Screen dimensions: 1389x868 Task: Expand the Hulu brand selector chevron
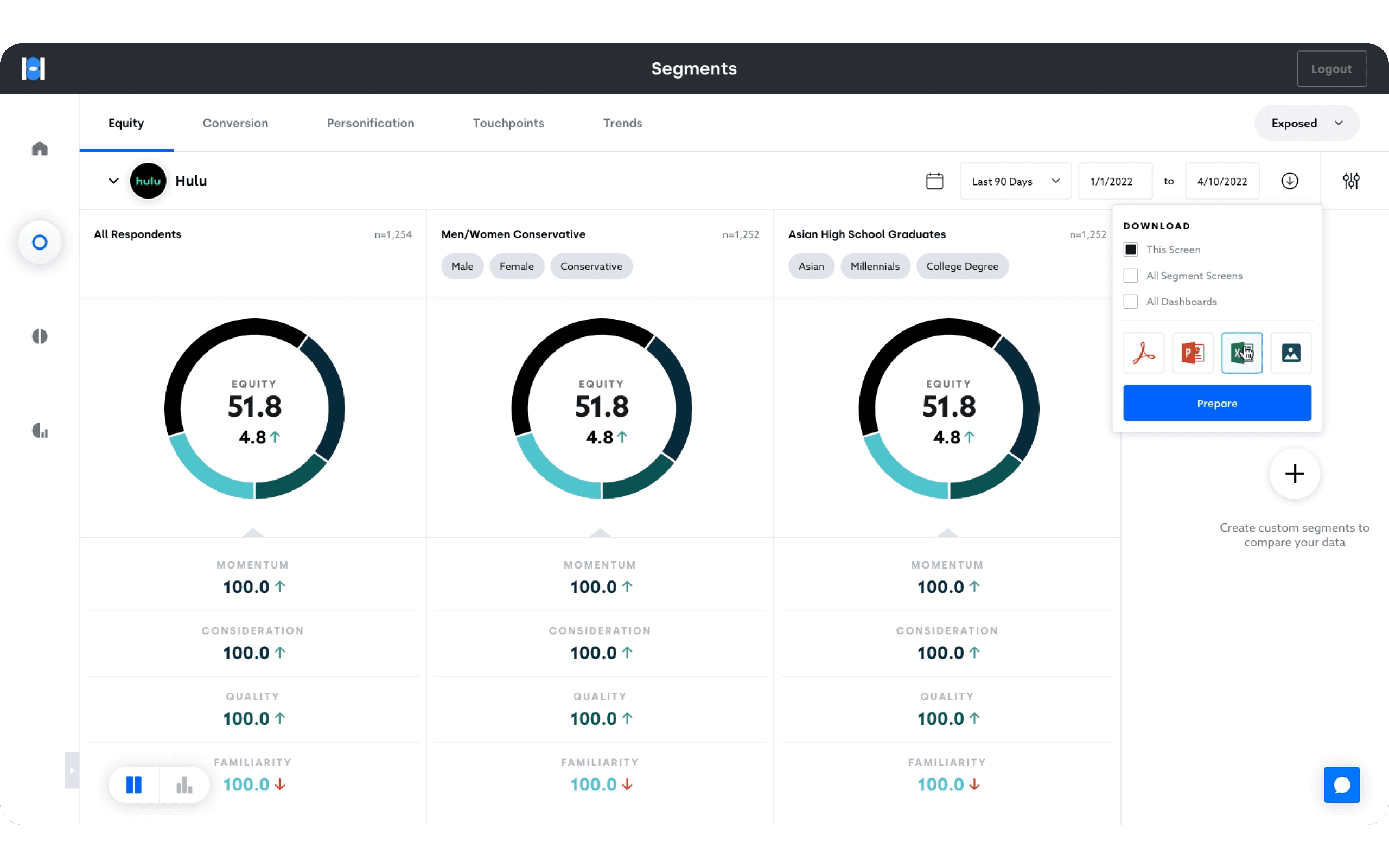click(x=113, y=181)
